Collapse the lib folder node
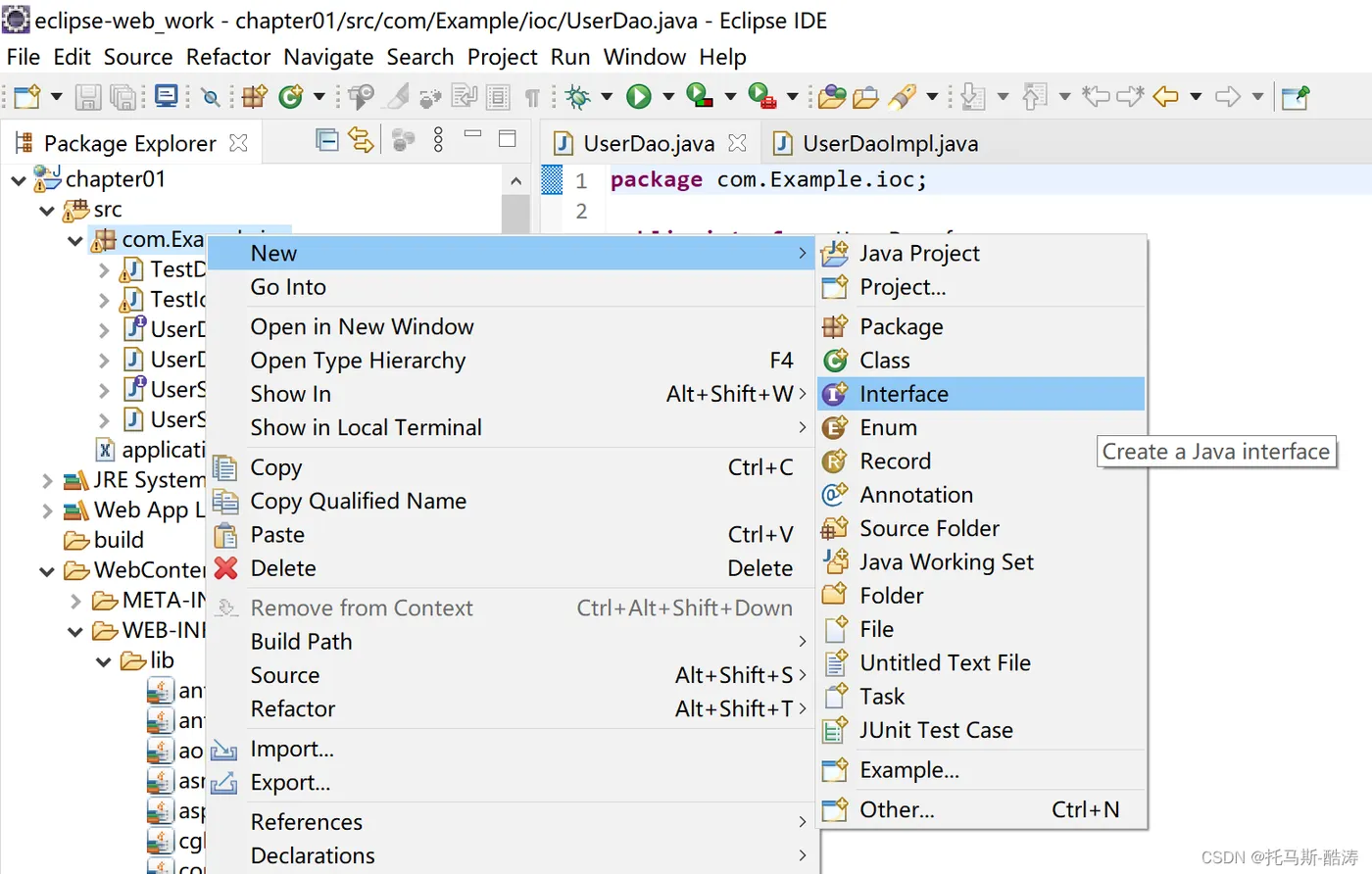Viewport: 1372px width, 874px height. (103, 662)
